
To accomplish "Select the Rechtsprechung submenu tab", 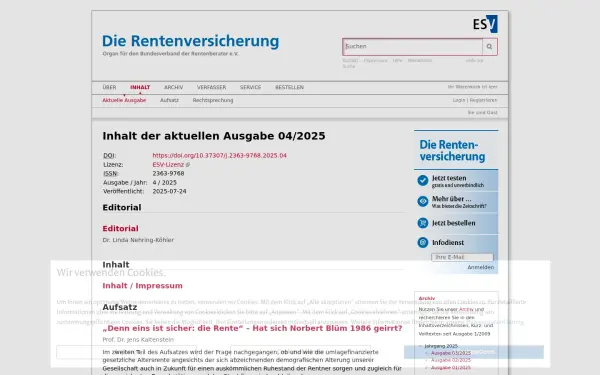I will 213,100.
